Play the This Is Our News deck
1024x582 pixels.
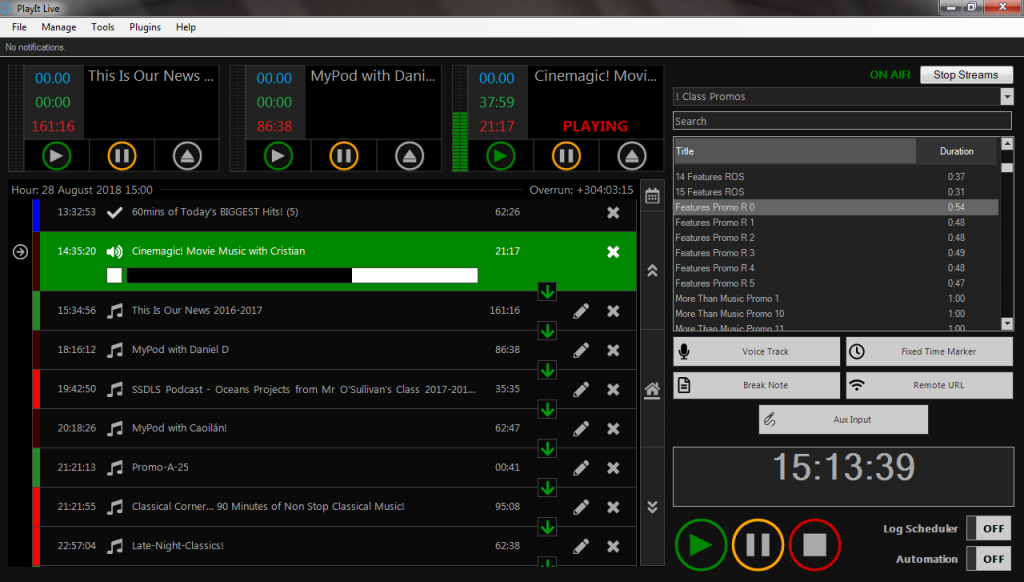click(56, 156)
